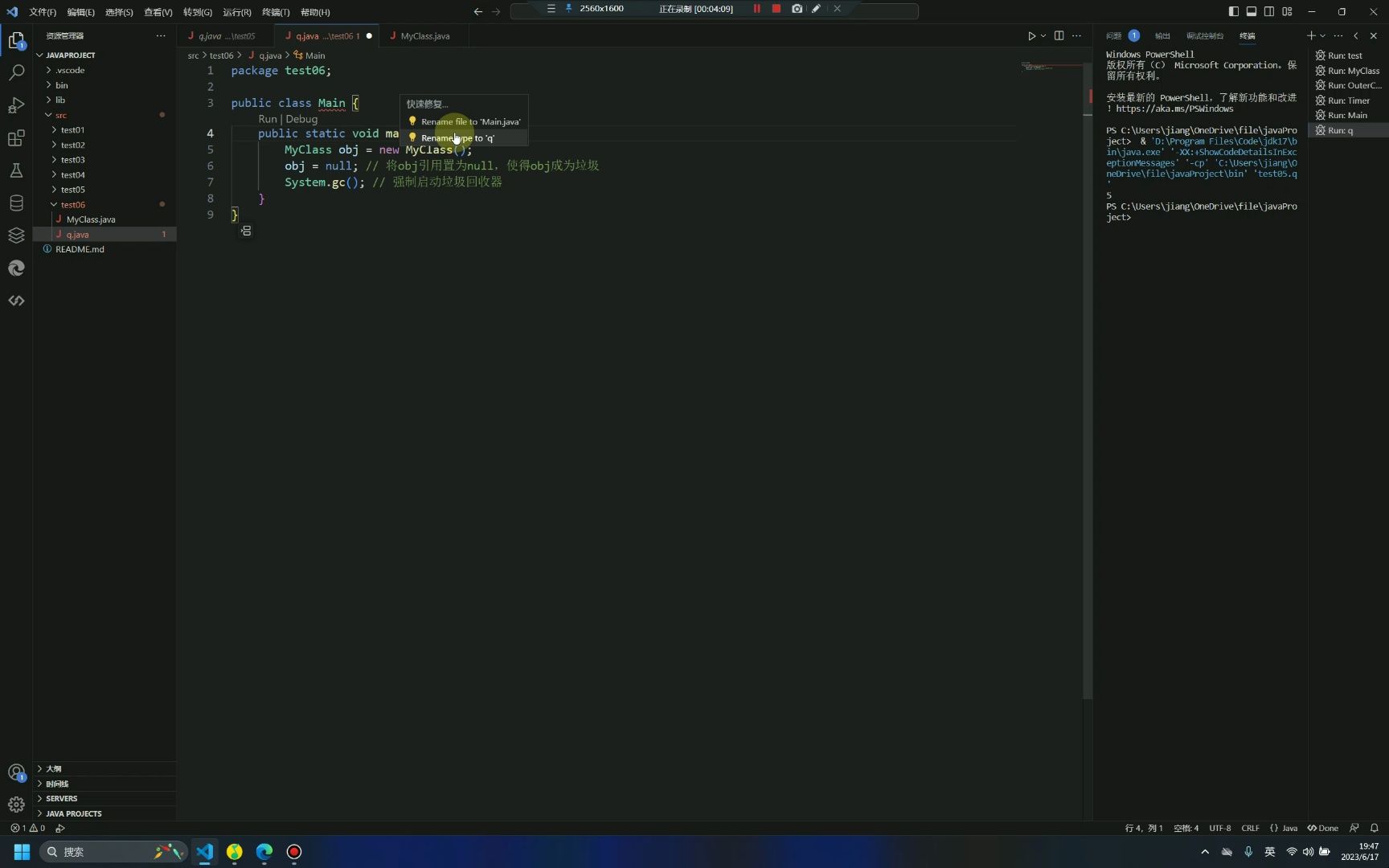Open the new terminal profile dropdown arrow
The image size is (1389, 868).
pos(1322,35)
